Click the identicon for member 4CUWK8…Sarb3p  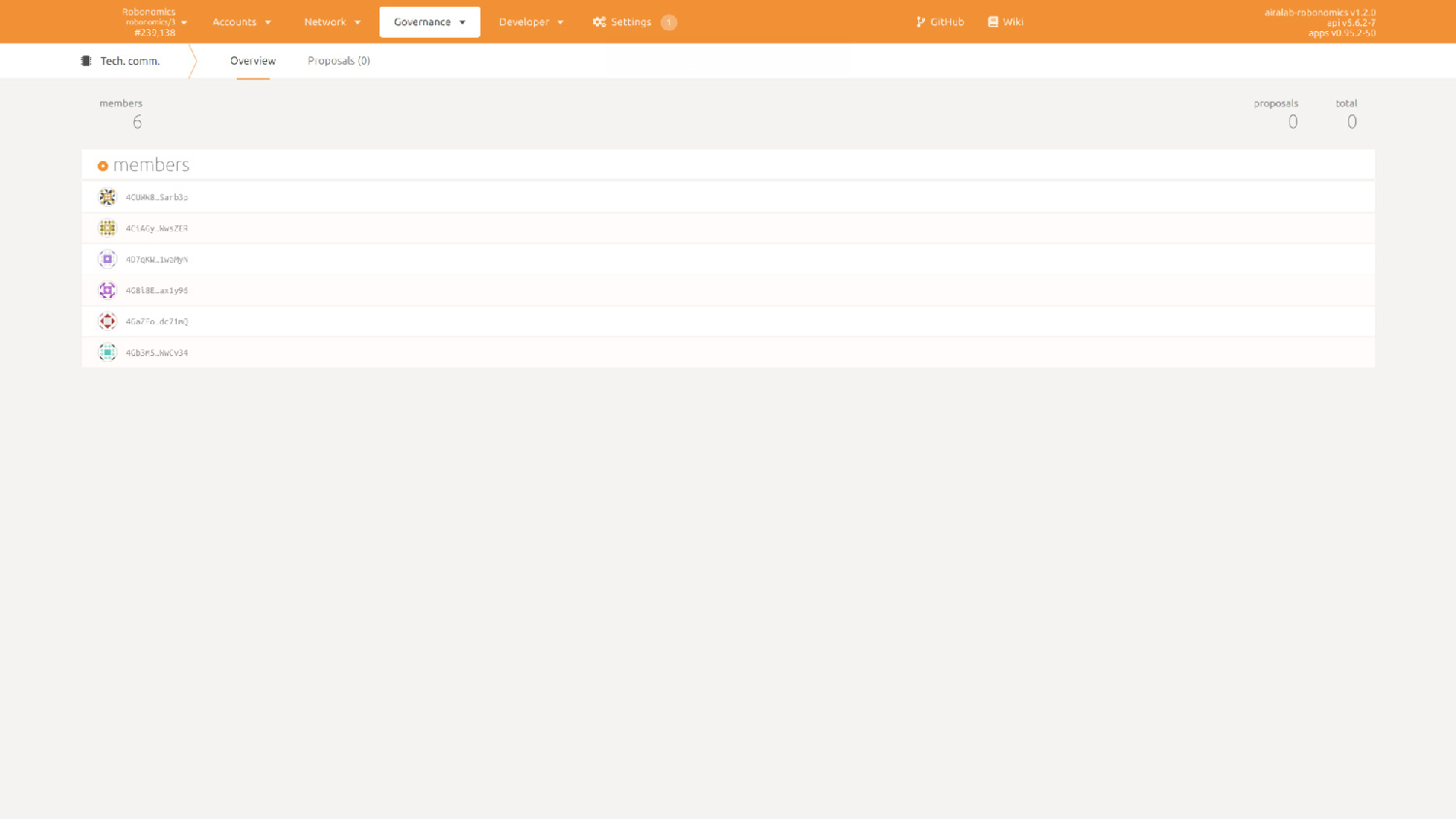pyautogui.click(x=107, y=196)
